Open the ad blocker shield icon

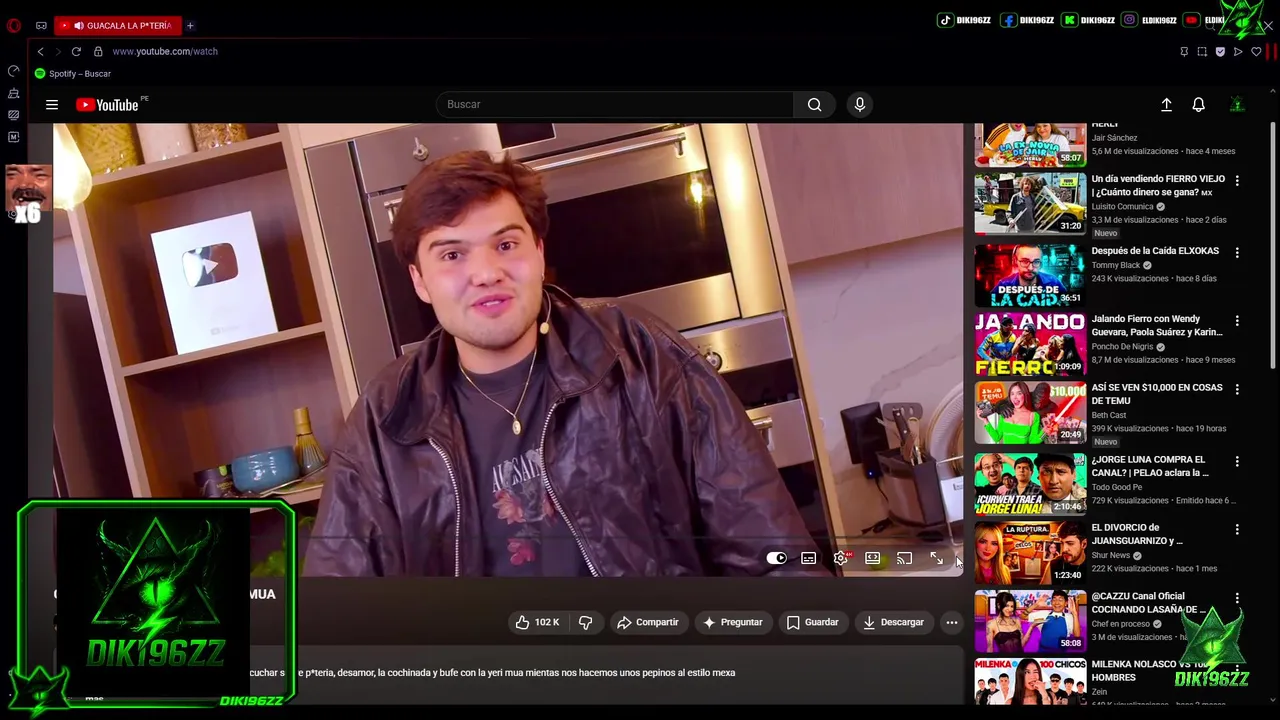(1220, 51)
